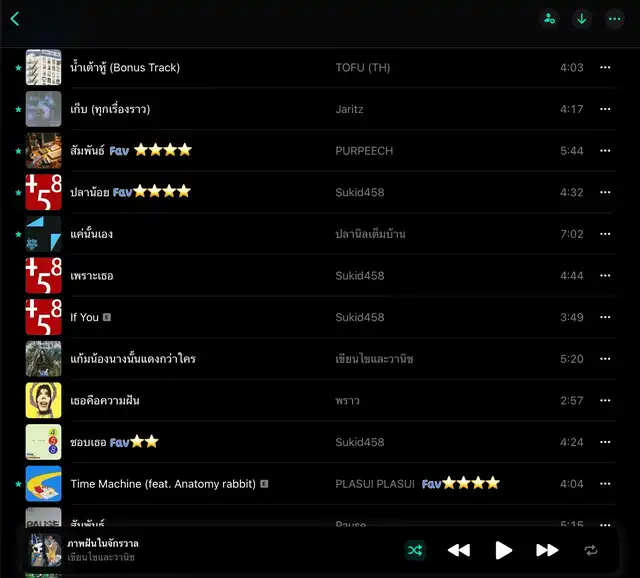Open more options for Jaritz track

click(x=605, y=109)
